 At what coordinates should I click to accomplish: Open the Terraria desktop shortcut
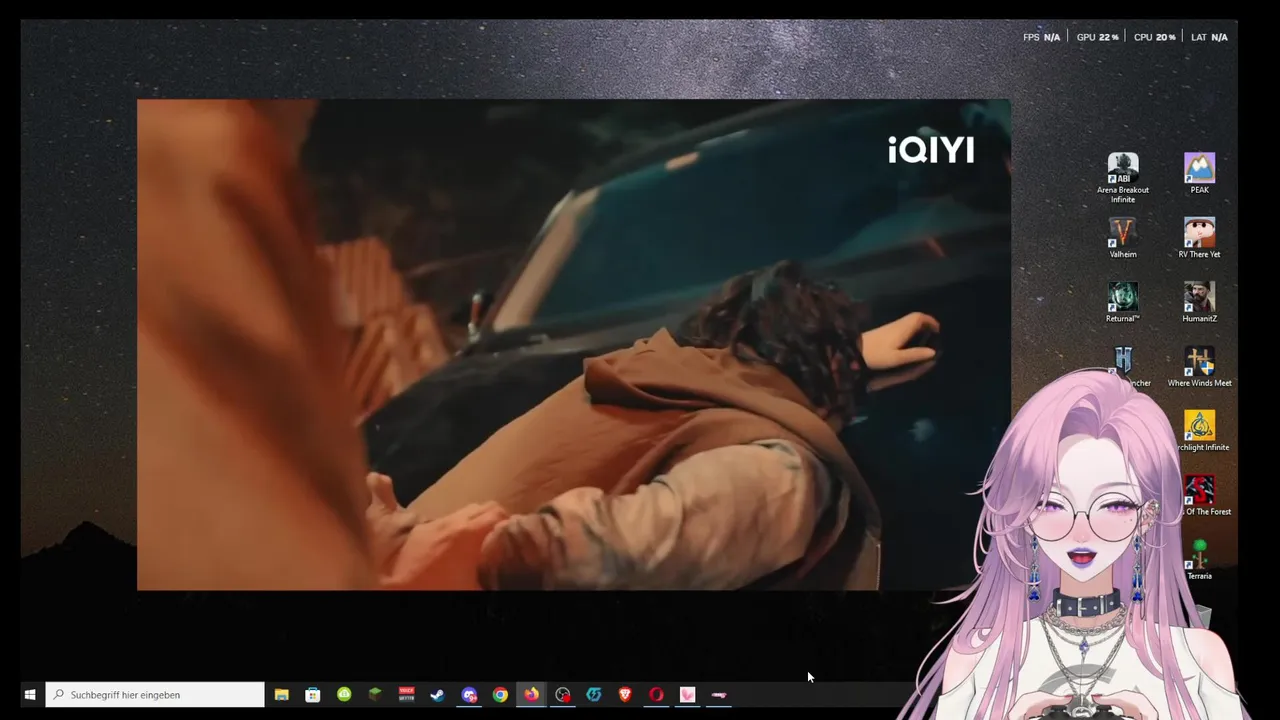[1199, 560]
